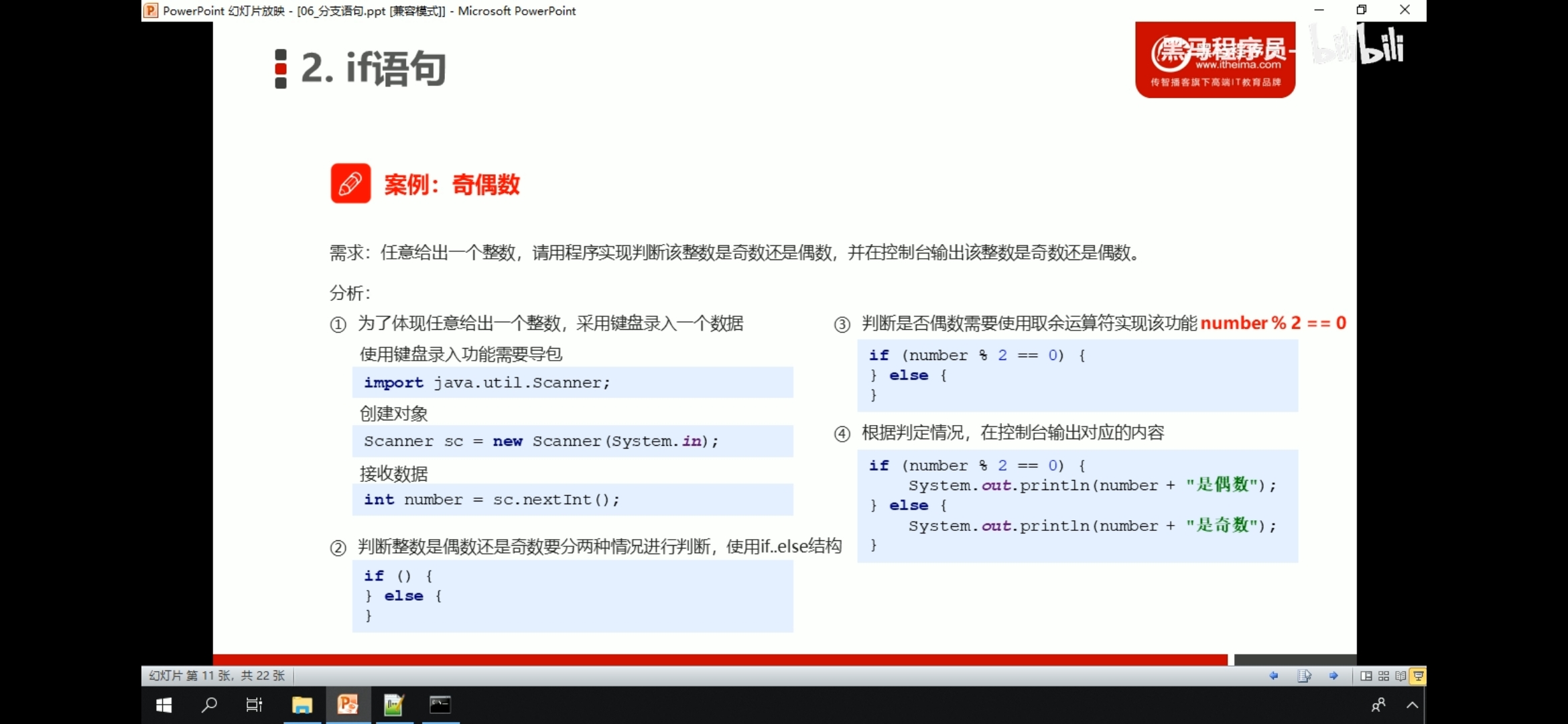Open the People icon in system tray
Screen dimensions: 1568x724
tap(1378, 705)
